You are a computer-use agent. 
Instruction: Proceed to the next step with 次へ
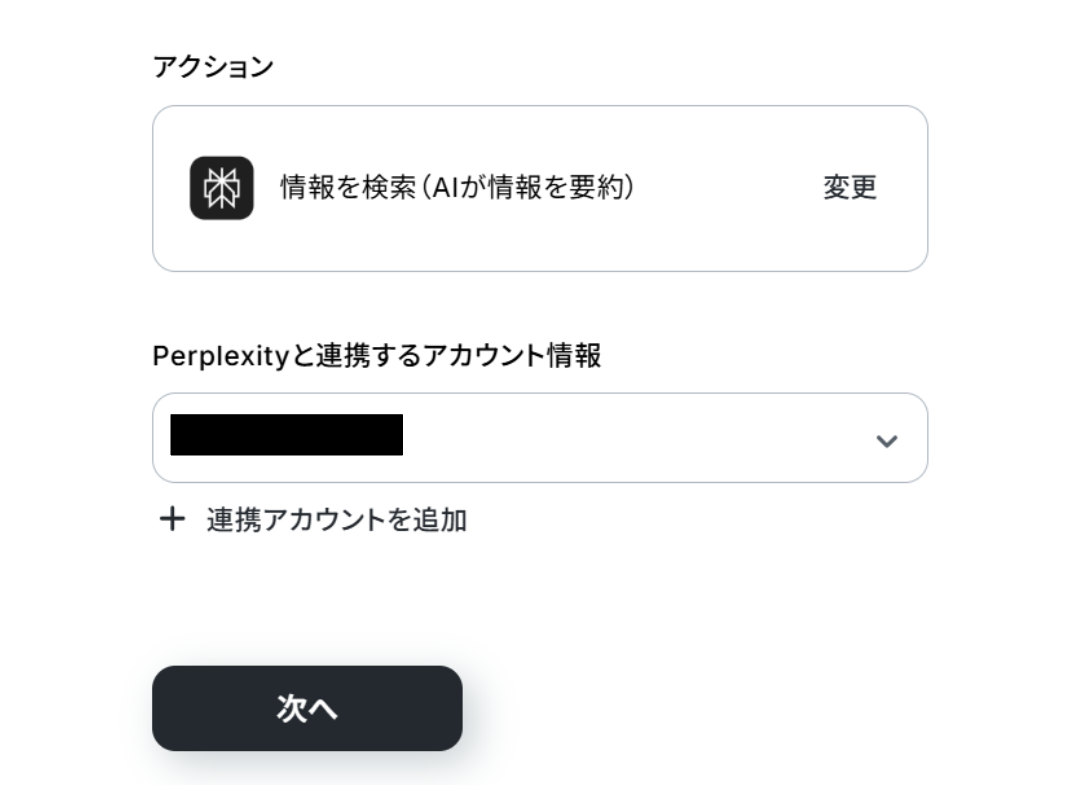pos(307,708)
